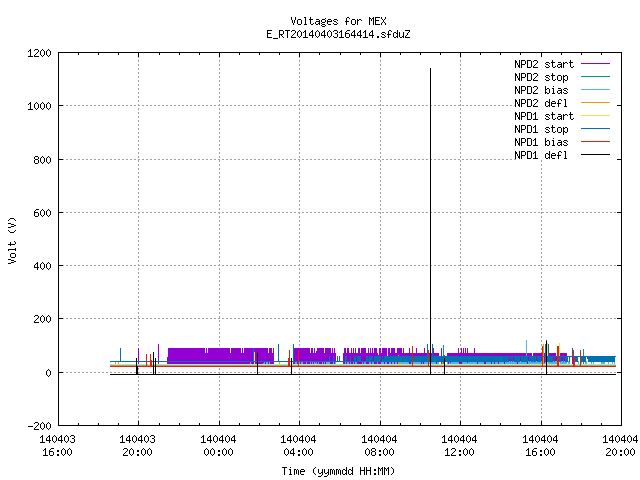Select the 'NPD1 defl' legend label
This screenshot has height=480, width=640.
tap(541, 155)
